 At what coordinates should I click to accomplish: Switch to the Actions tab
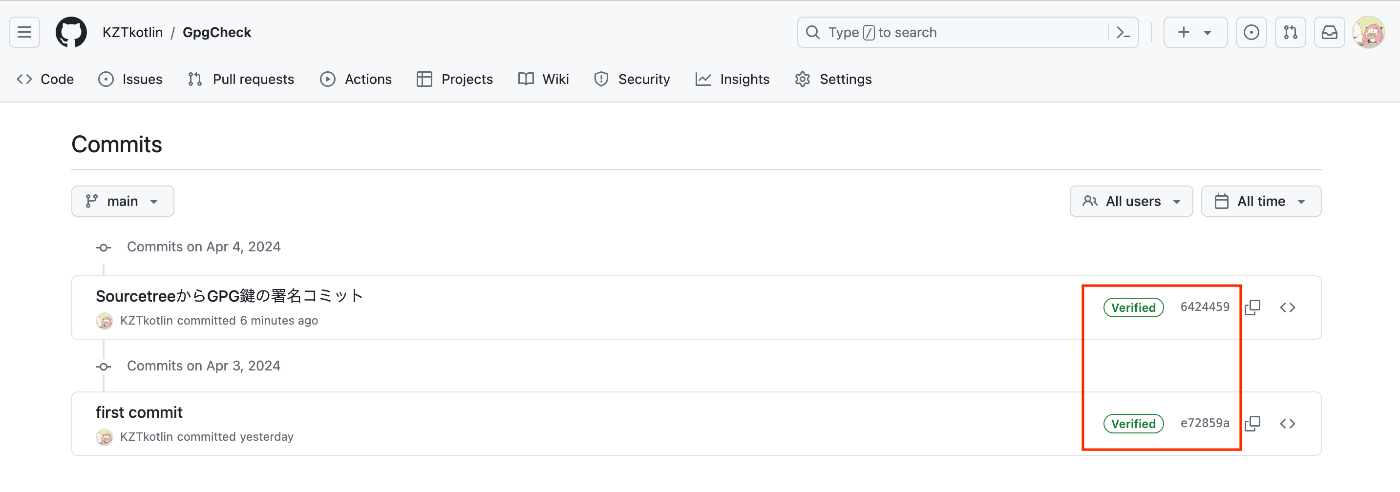tap(356, 79)
